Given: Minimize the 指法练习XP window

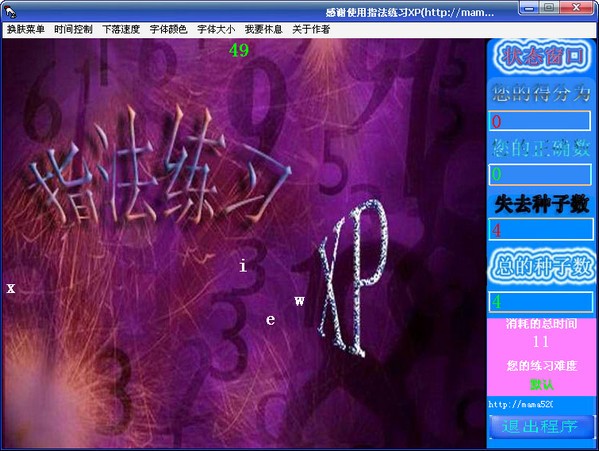Looking at the screenshot, I should pos(529,8).
